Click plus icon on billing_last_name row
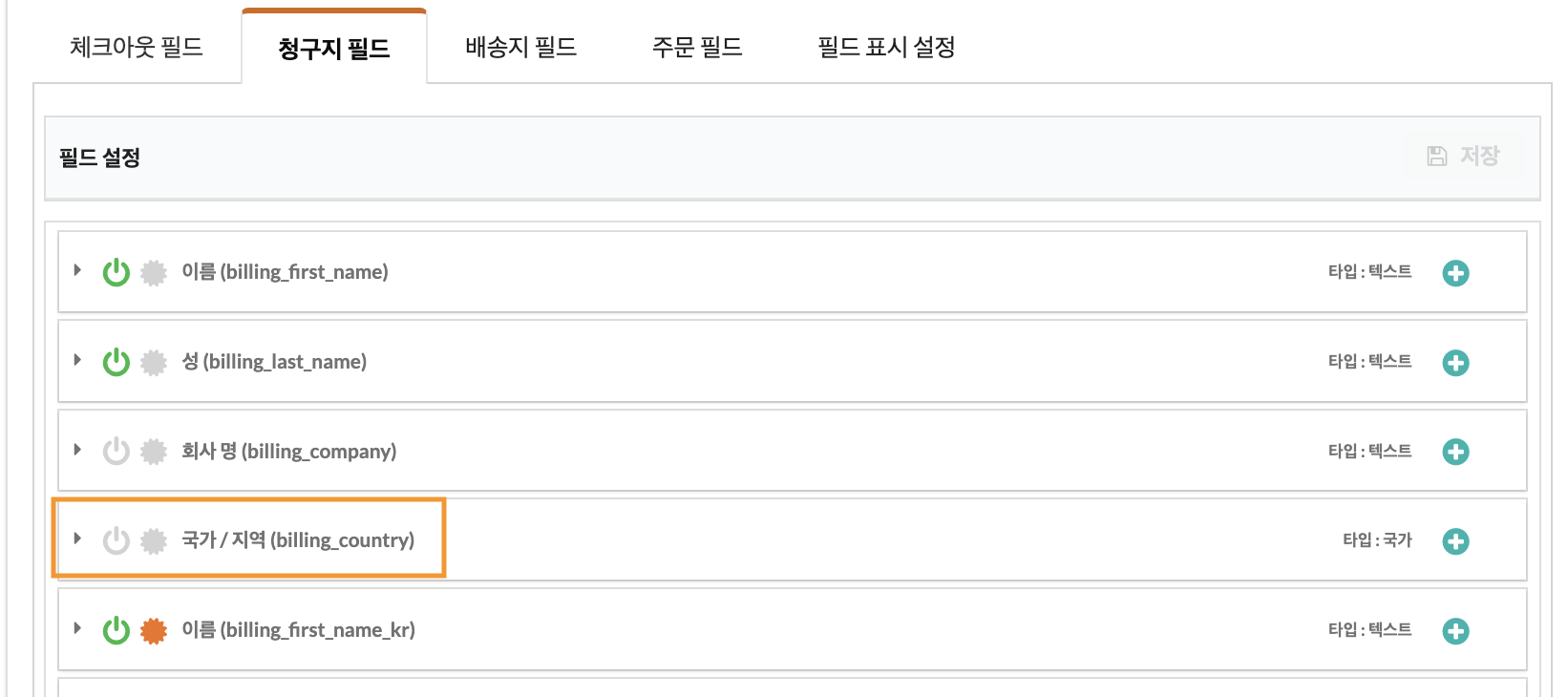1568x697 pixels. pos(1455,363)
